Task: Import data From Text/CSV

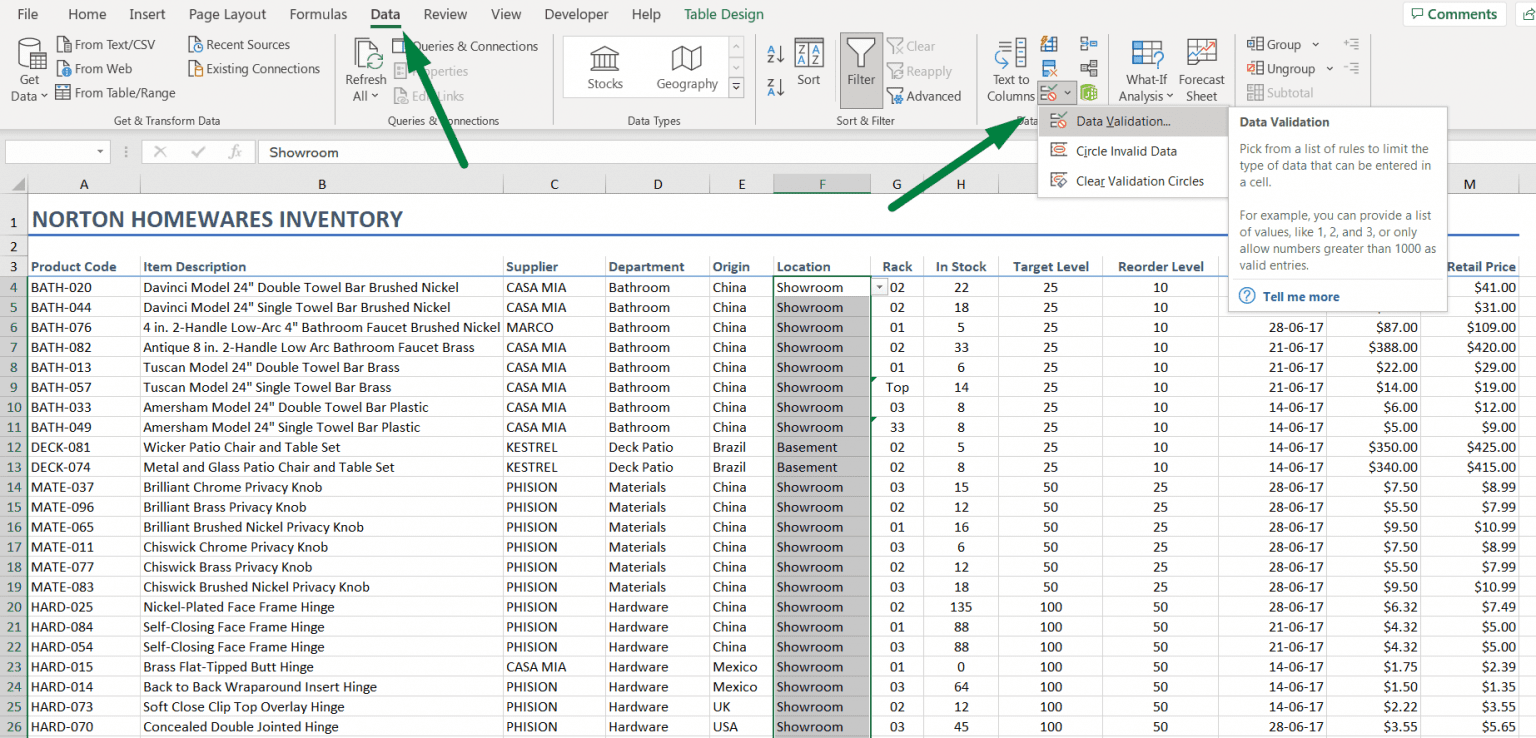Action: (105, 44)
